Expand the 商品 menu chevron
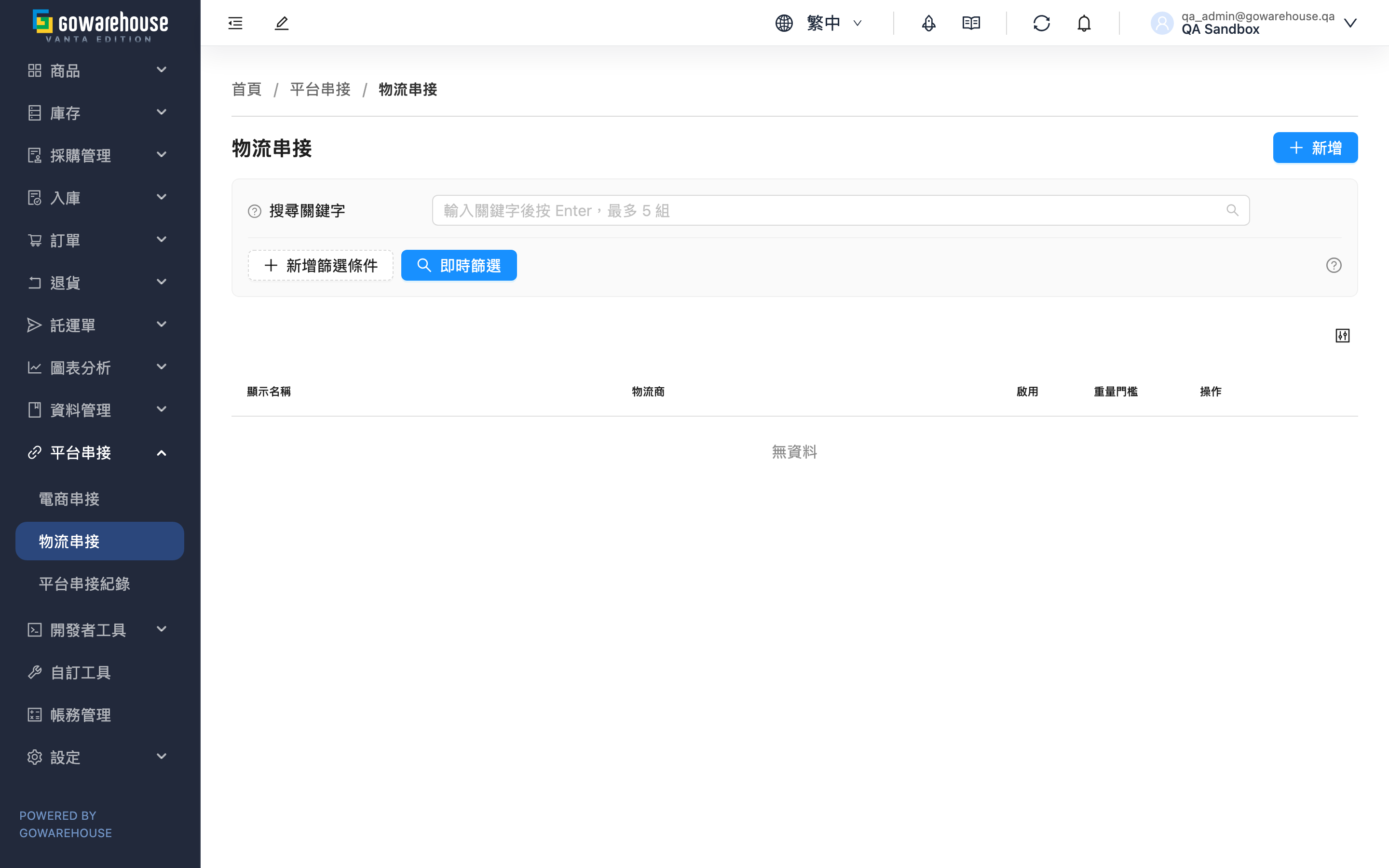The width and height of the screenshot is (1389, 868). (162, 69)
